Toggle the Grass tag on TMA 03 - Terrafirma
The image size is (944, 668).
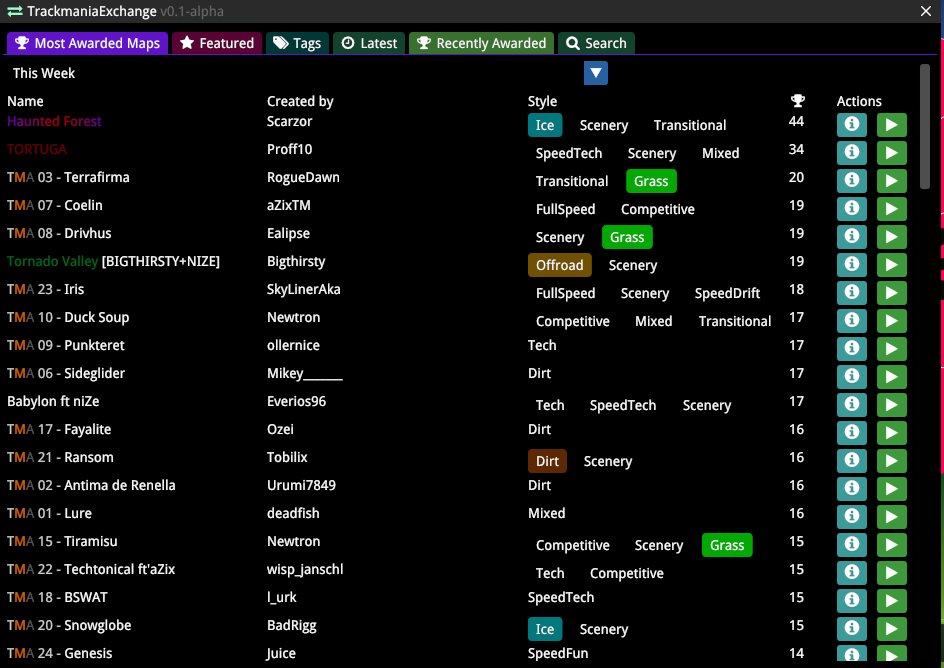tap(651, 181)
